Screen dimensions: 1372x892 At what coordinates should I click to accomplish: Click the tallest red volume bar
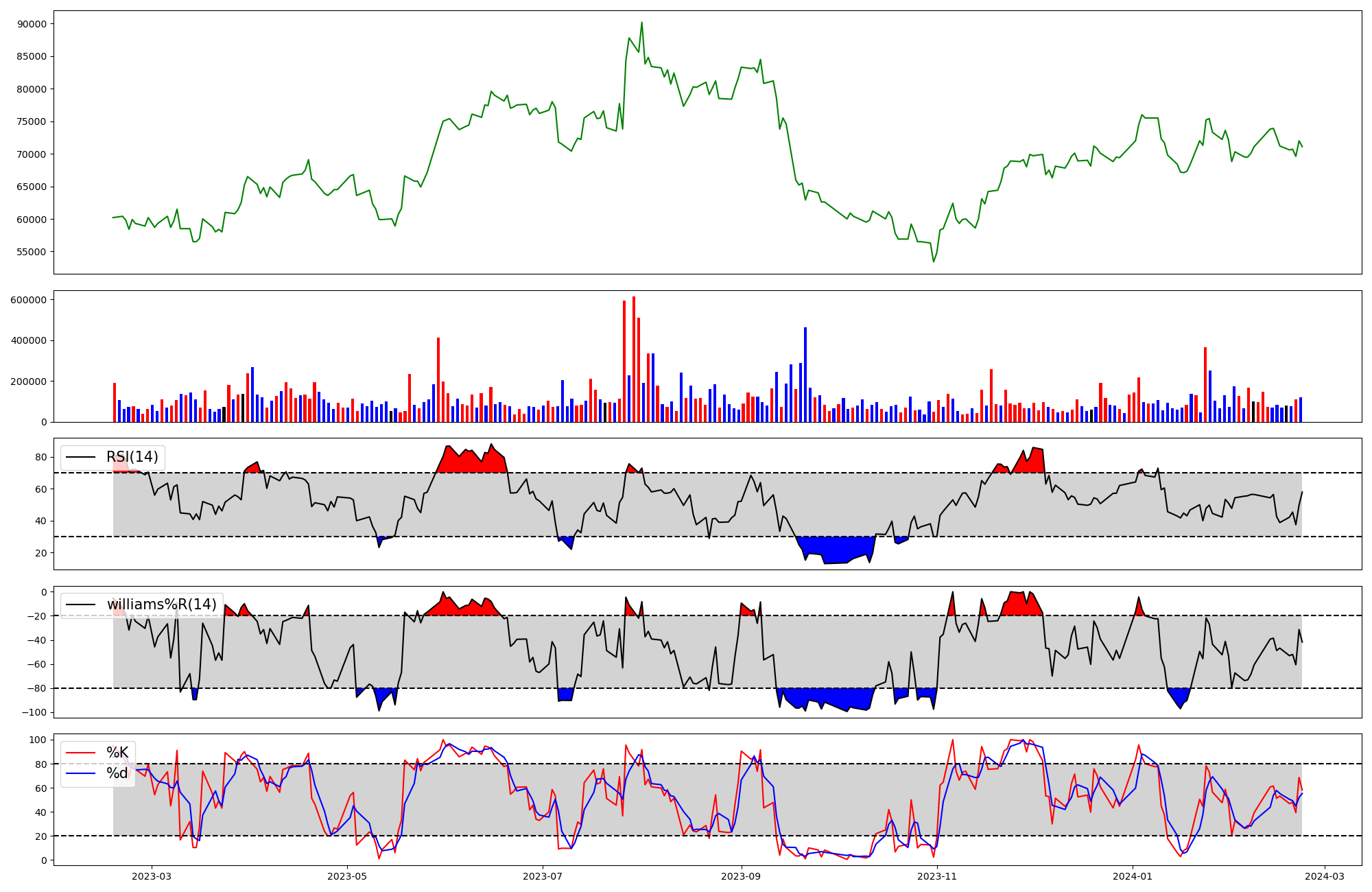(x=634, y=357)
